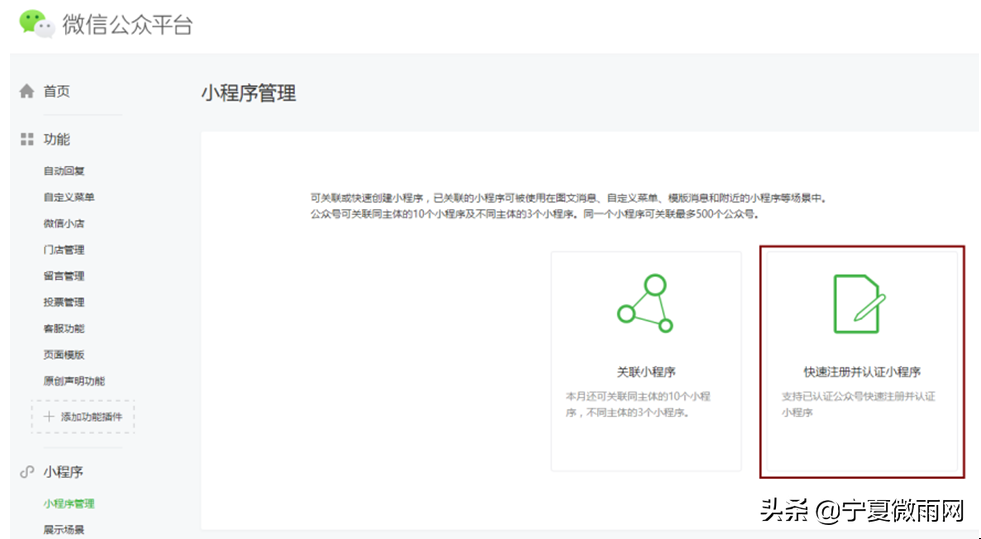
Task: Click the intro line starting 可关联或快速创建小程序
Action: (x=569, y=198)
